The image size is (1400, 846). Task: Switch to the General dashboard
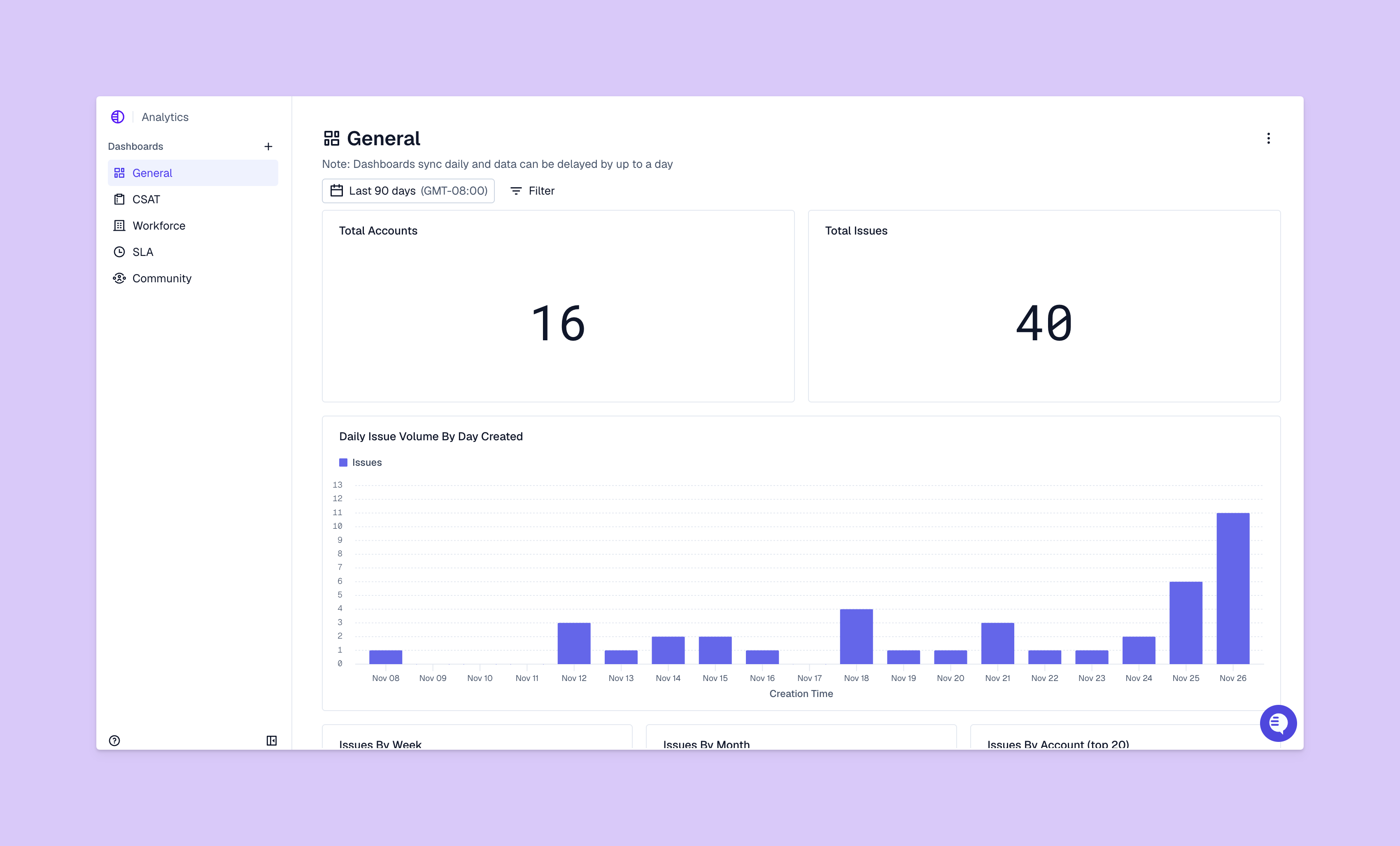click(x=152, y=172)
